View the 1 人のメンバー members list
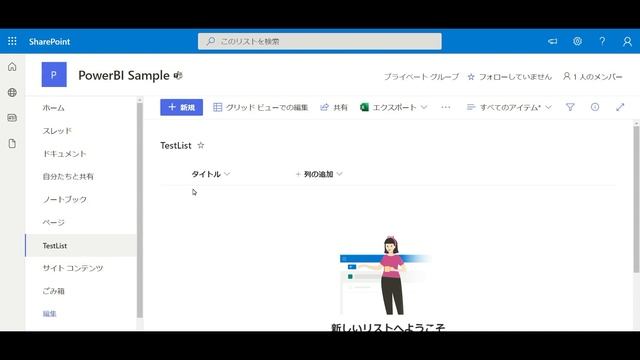This screenshot has height=360, width=640. click(593, 77)
